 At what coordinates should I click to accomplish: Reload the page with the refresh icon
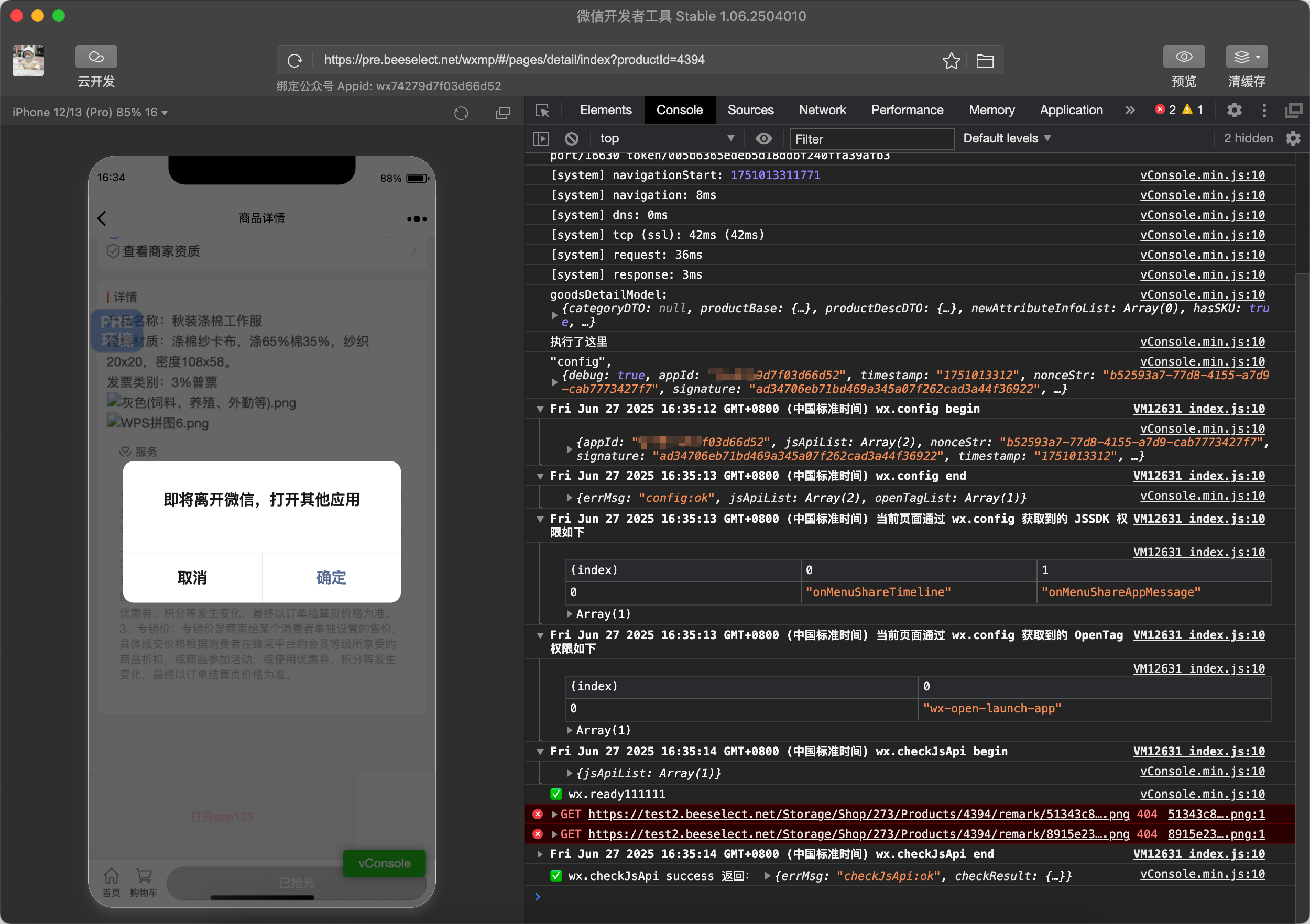(295, 60)
